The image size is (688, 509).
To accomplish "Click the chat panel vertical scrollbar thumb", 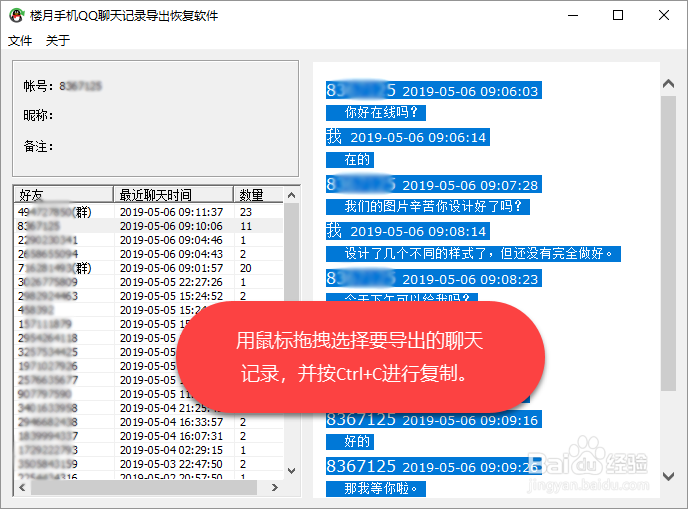I will click(668, 244).
